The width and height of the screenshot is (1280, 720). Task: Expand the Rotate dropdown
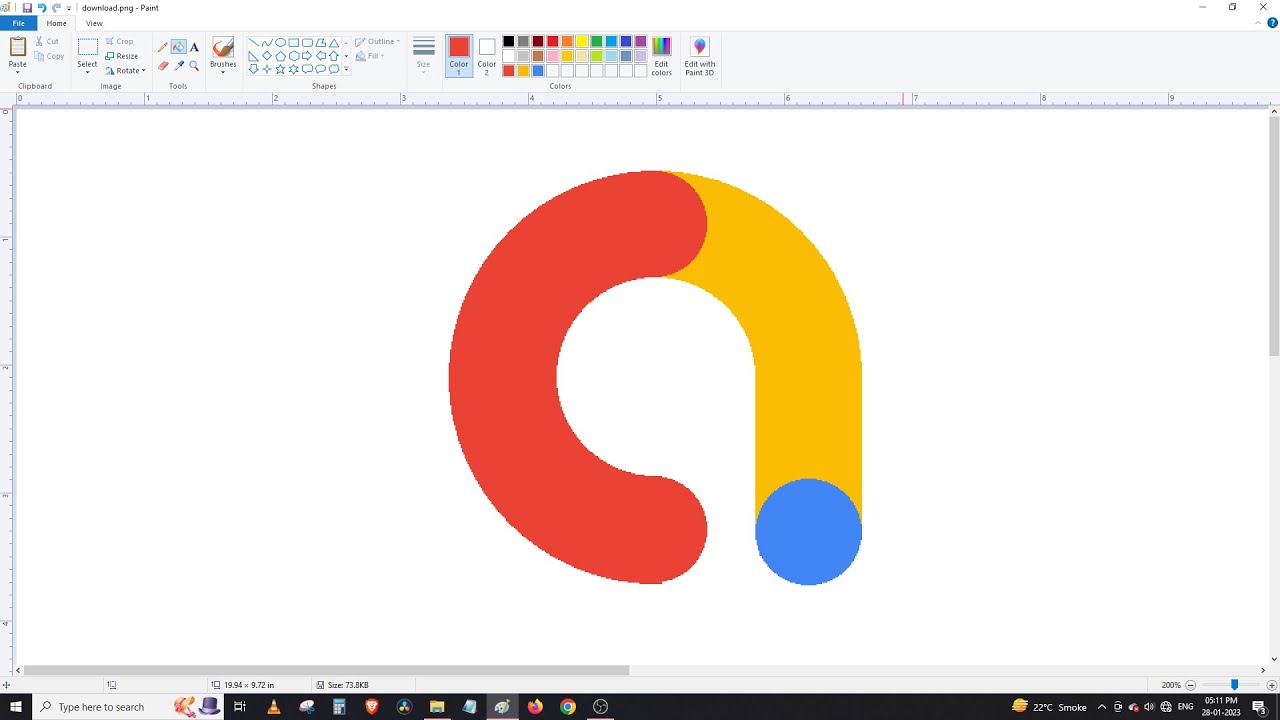pyautogui.click(x=144, y=71)
